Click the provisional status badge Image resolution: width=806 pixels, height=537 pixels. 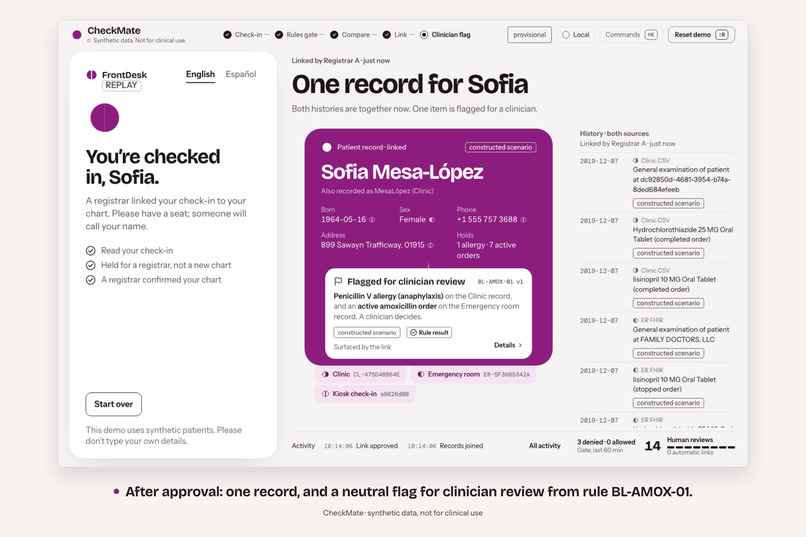pos(529,34)
